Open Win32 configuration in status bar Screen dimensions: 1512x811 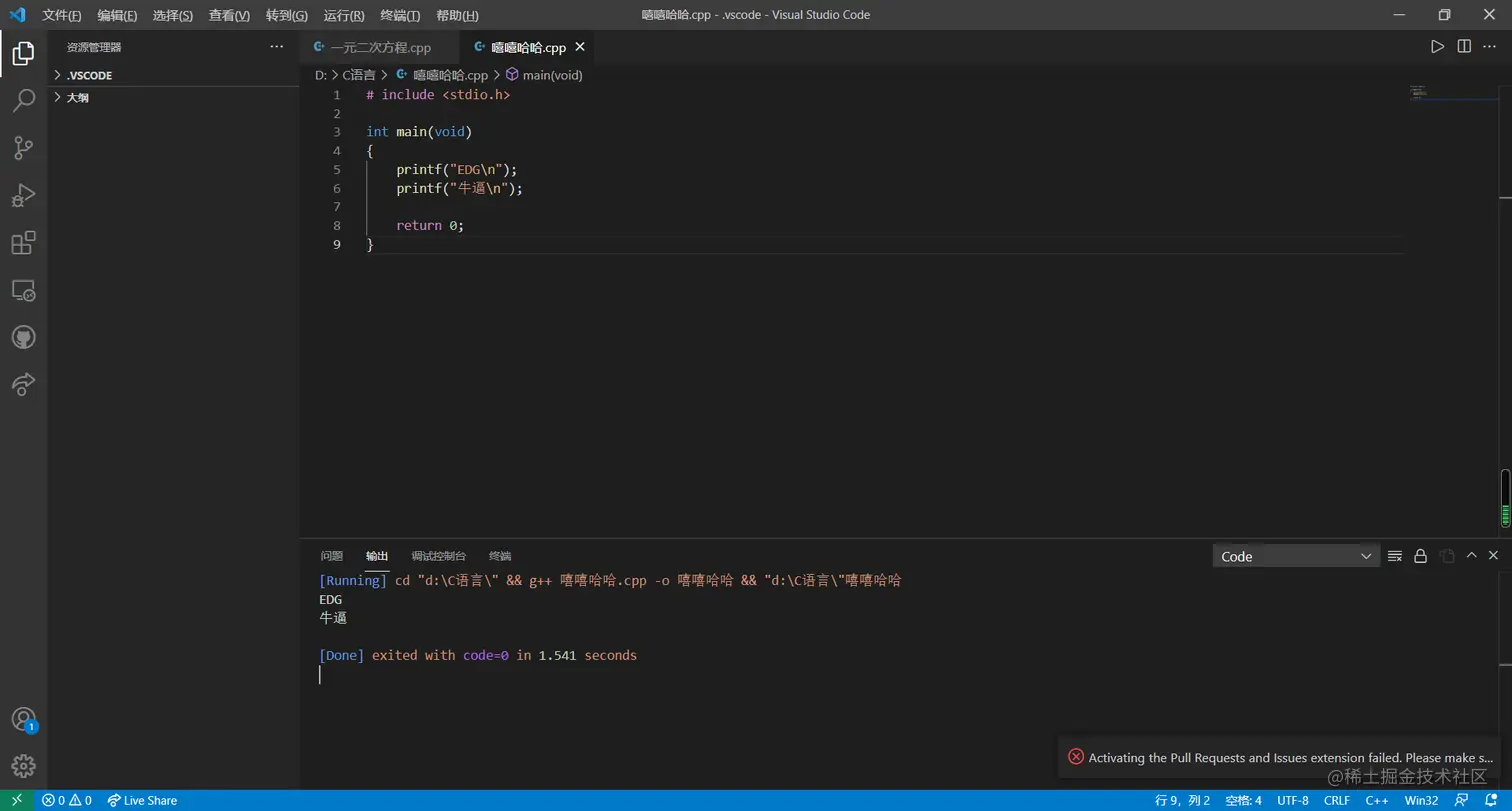[1421, 800]
